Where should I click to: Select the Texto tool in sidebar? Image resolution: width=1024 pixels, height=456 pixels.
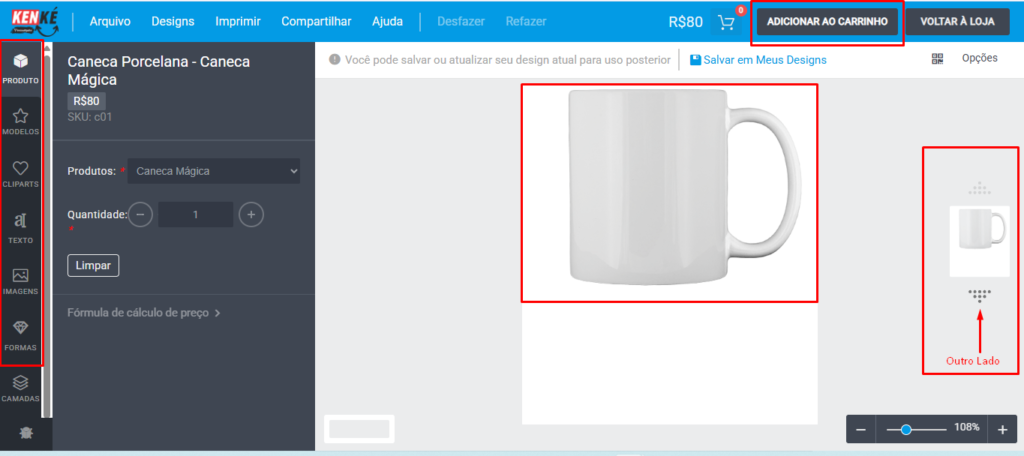[20, 227]
